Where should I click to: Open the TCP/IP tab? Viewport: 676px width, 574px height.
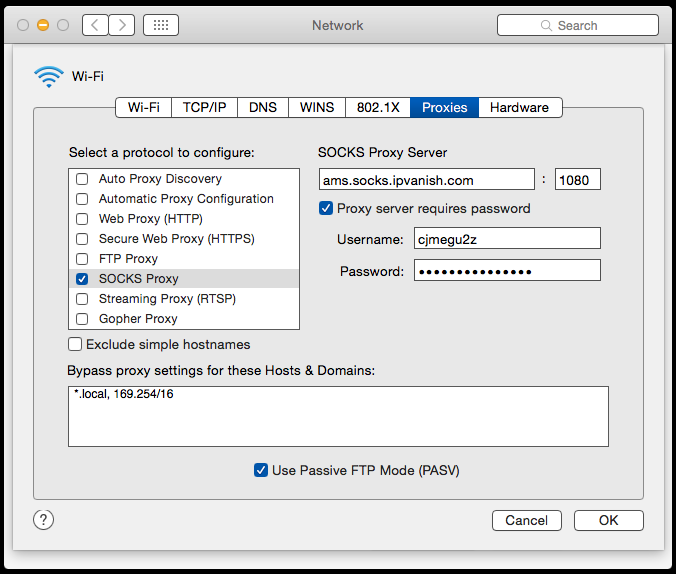[204, 107]
